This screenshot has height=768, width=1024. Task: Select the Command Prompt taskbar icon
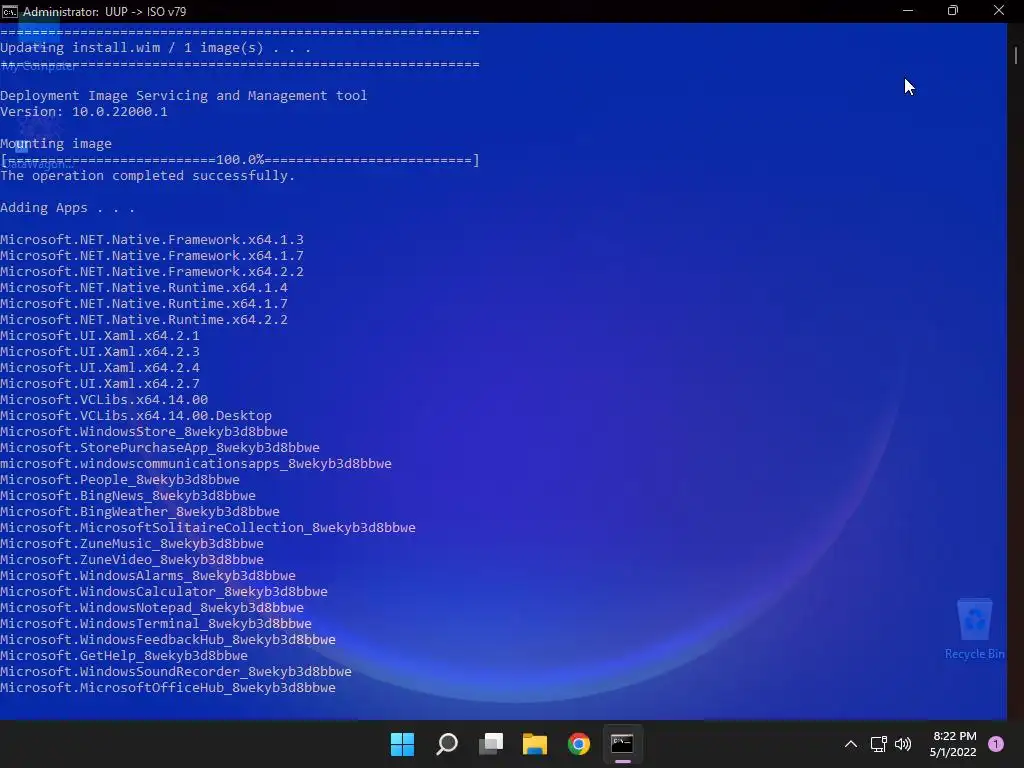tap(622, 744)
